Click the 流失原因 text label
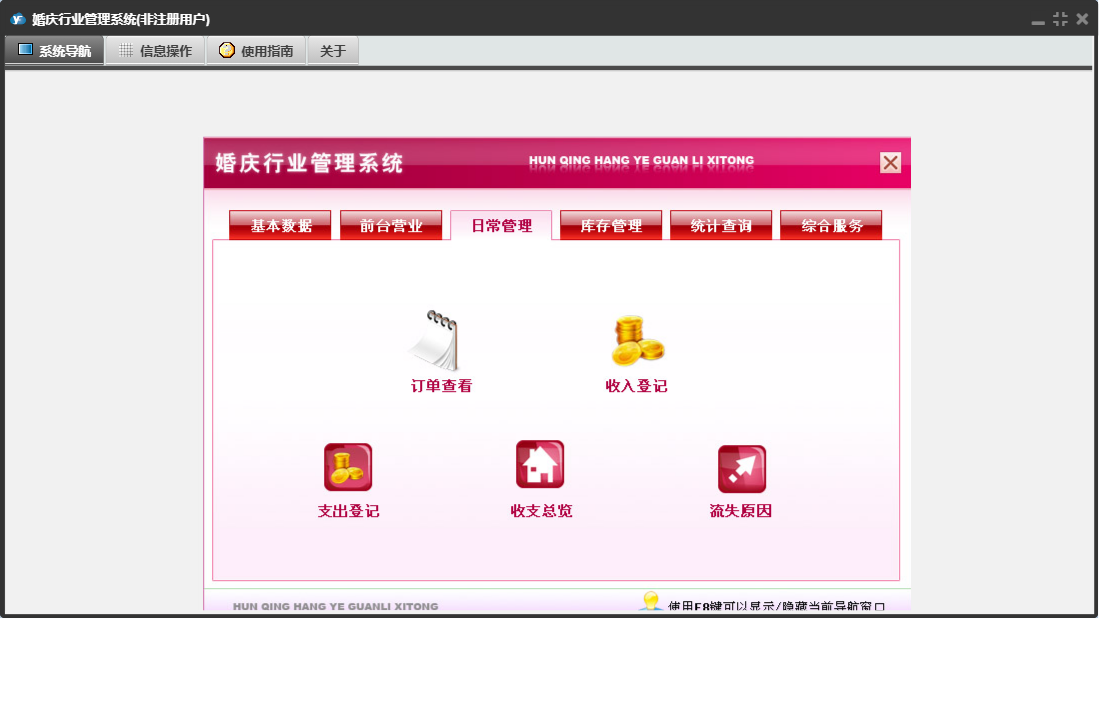The width and height of the screenshot is (1099, 723). click(741, 511)
